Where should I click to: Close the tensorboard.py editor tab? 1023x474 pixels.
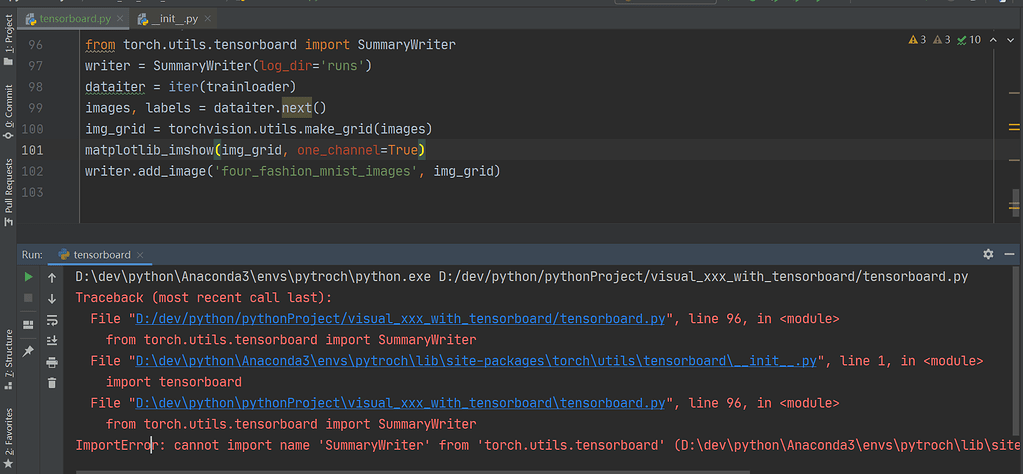click(120, 19)
